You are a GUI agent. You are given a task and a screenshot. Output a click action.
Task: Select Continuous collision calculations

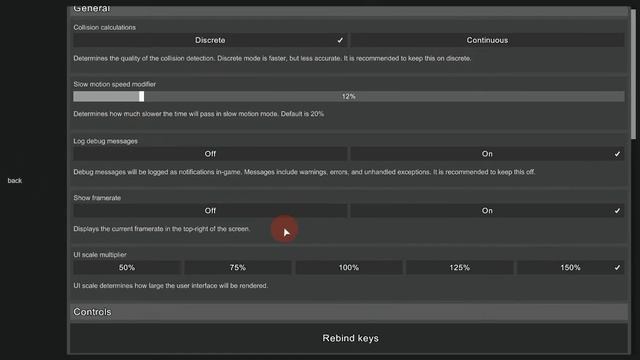[487, 40]
